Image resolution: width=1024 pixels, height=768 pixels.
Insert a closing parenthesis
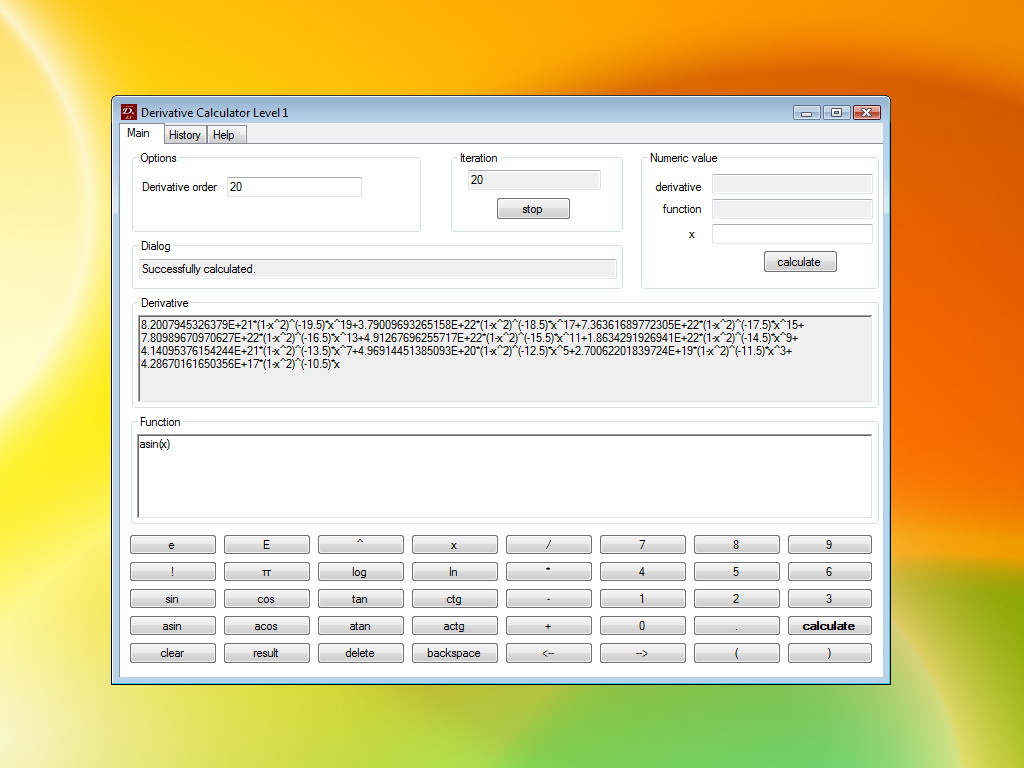(x=829, y=653)
